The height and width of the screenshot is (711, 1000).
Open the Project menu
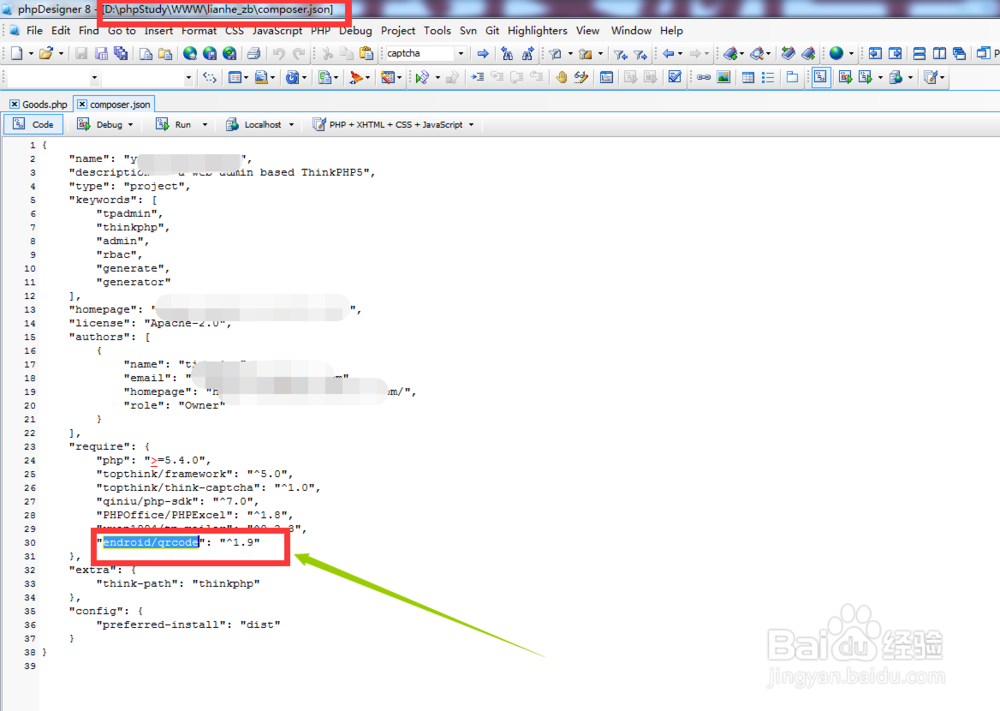398,31
